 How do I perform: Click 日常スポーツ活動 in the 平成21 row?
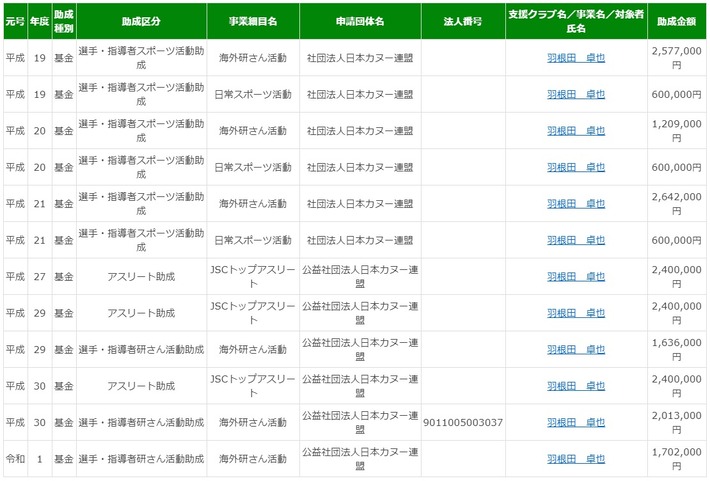click(253, 240)
